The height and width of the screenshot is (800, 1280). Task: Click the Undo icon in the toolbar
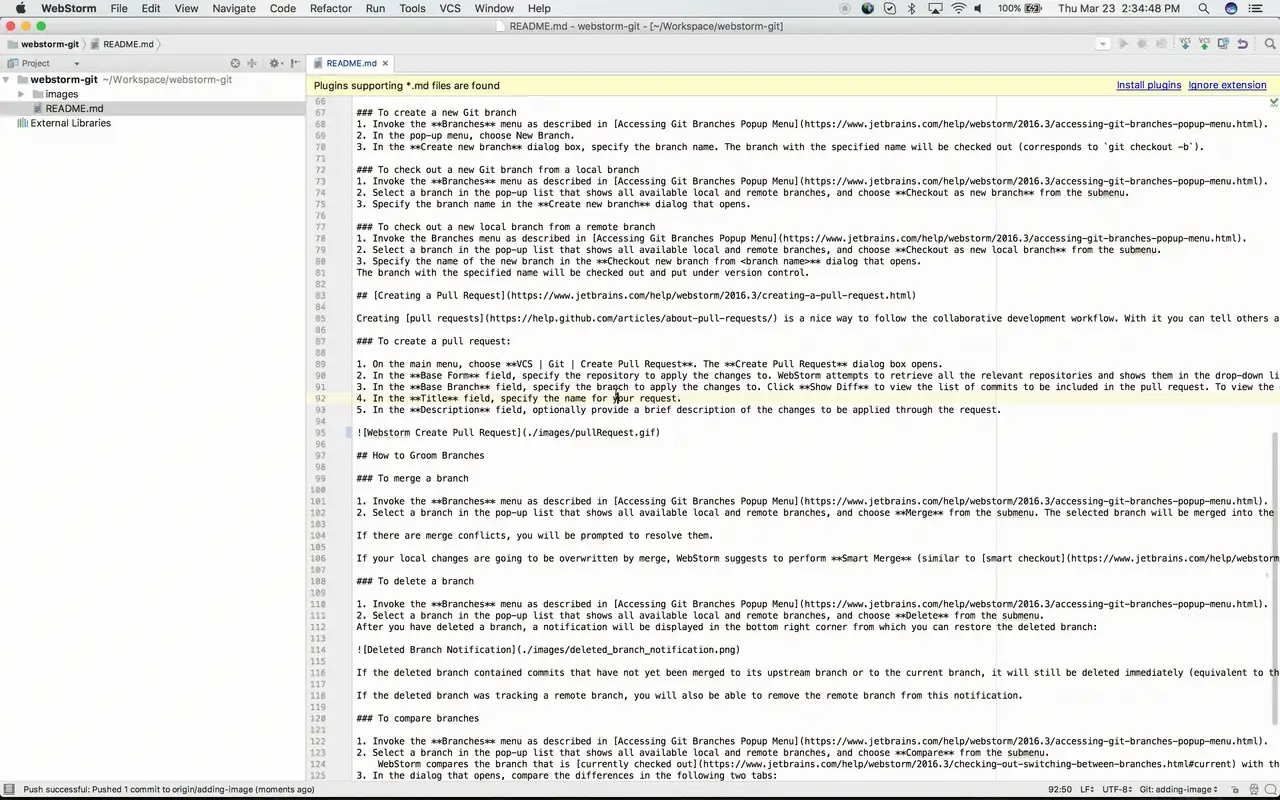(1241, 44)
